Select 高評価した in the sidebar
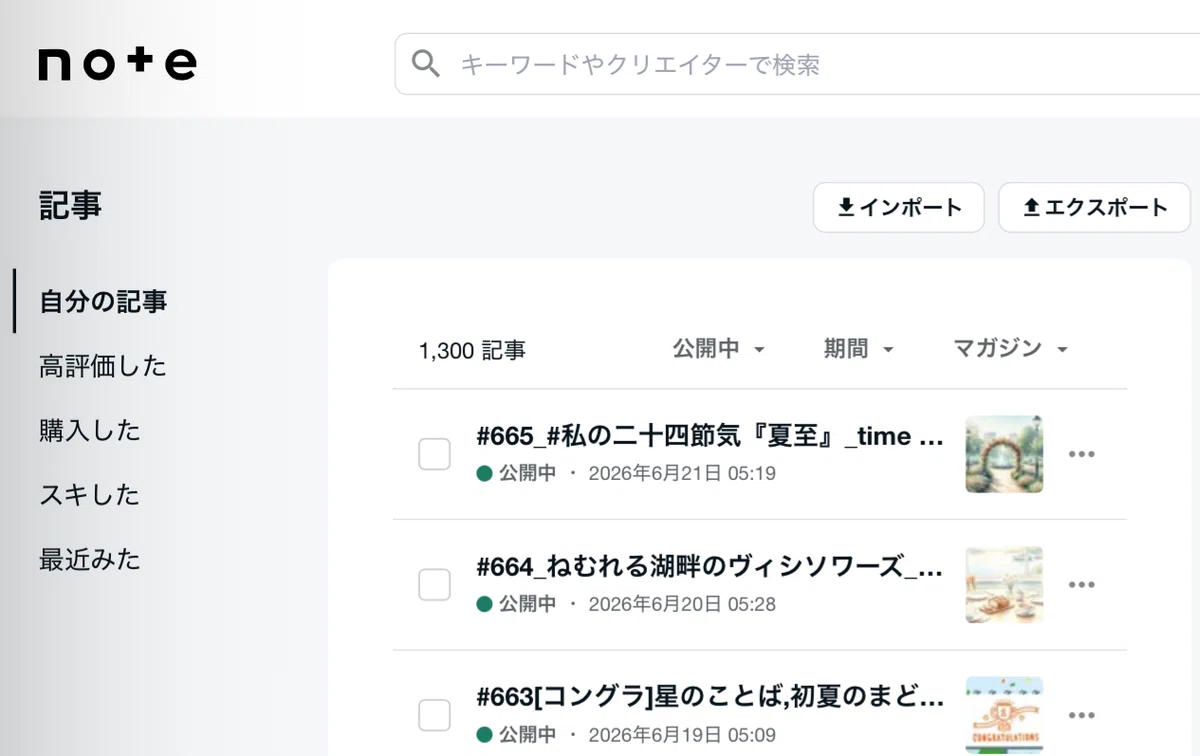The height and width of the screenshot is (756, 1200). (103, 366)
